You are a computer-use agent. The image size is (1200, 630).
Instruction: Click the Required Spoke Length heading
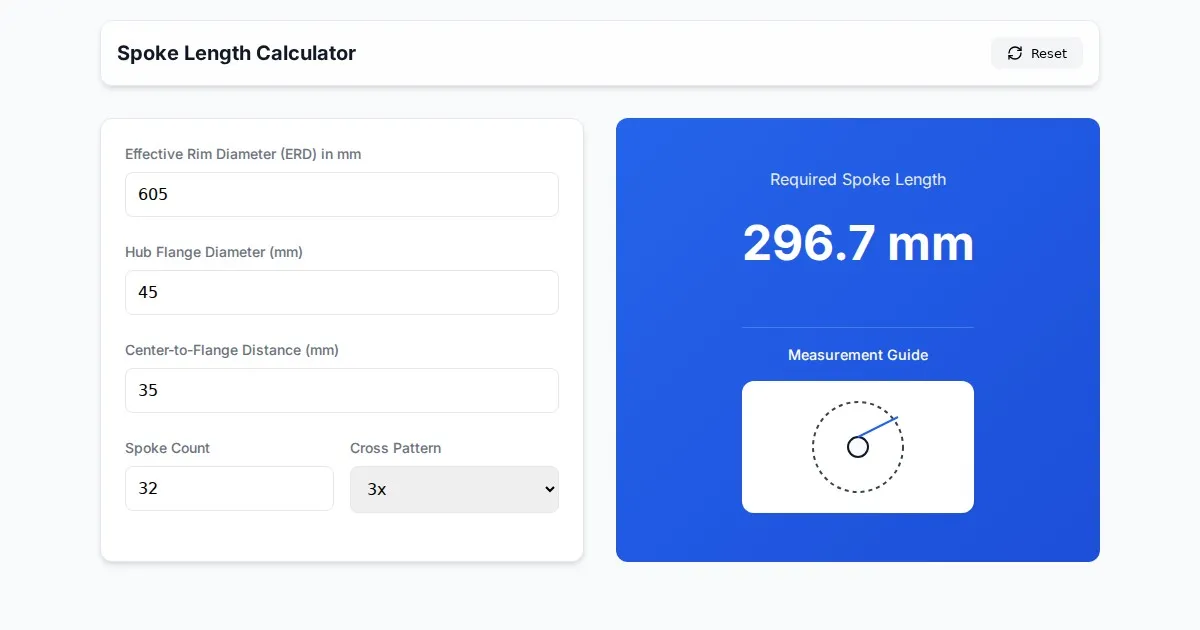(x=858, y=180)
